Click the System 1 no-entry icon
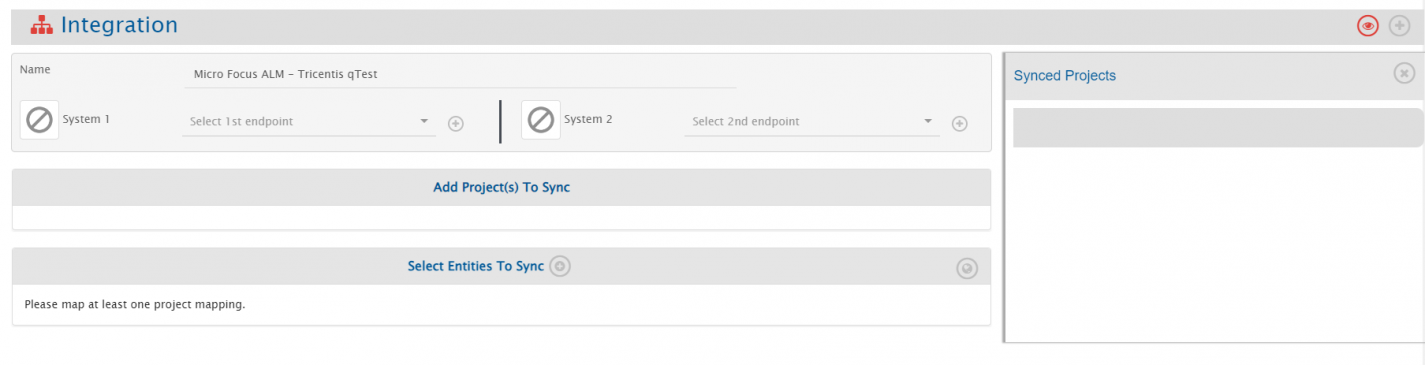Screen dimensions: 1425x365 tap(39, 120)
